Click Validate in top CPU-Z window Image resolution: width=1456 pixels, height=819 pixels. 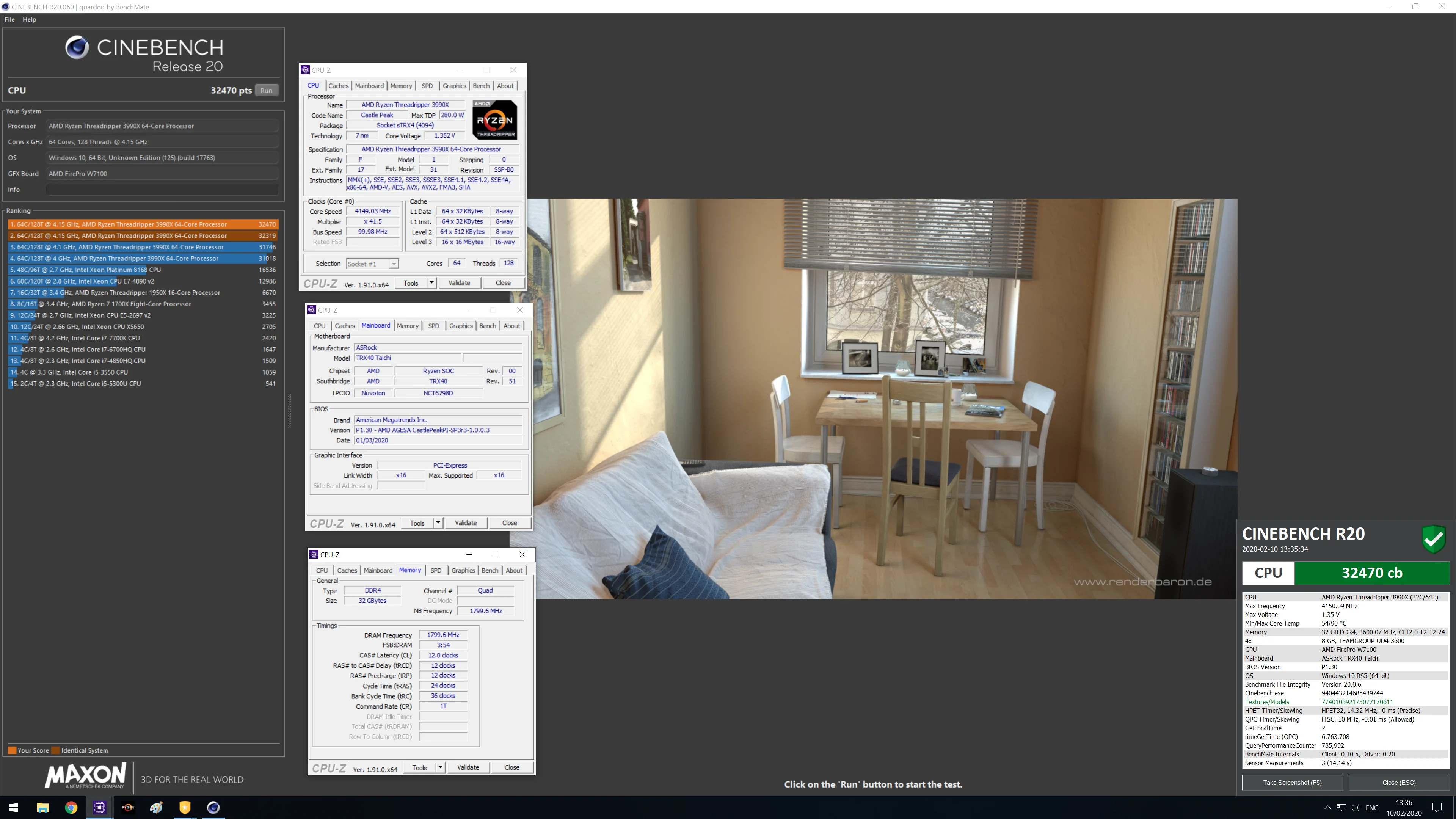pyautogui.click(x=459, y=282)
